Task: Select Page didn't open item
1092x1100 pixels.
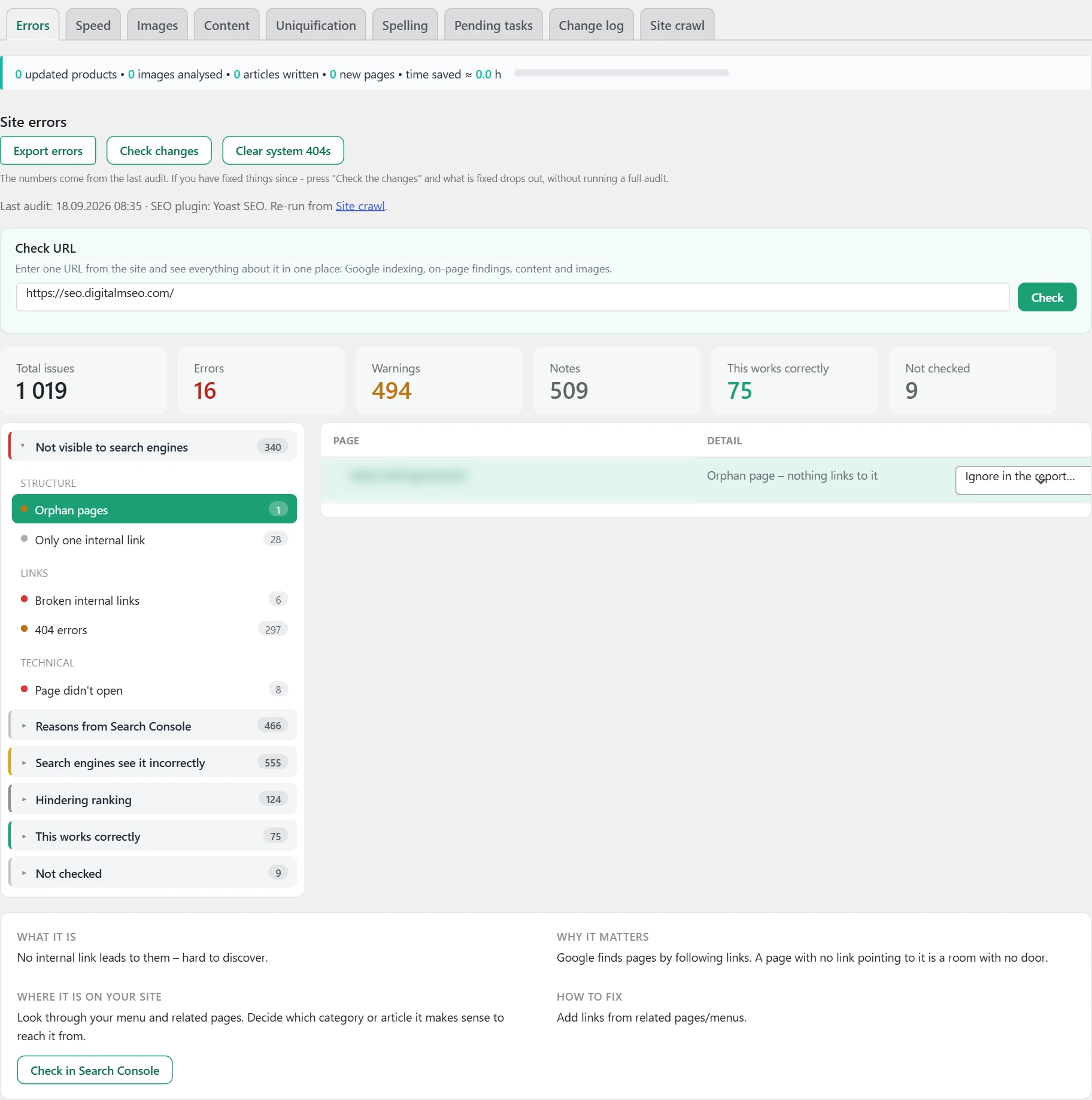Action: 154,690
